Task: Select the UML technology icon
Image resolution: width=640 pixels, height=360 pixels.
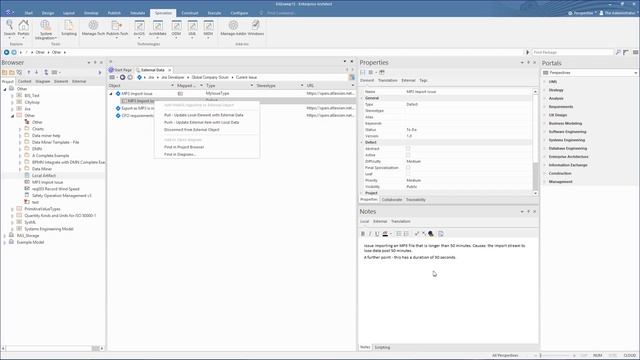Action: (192, 29)
